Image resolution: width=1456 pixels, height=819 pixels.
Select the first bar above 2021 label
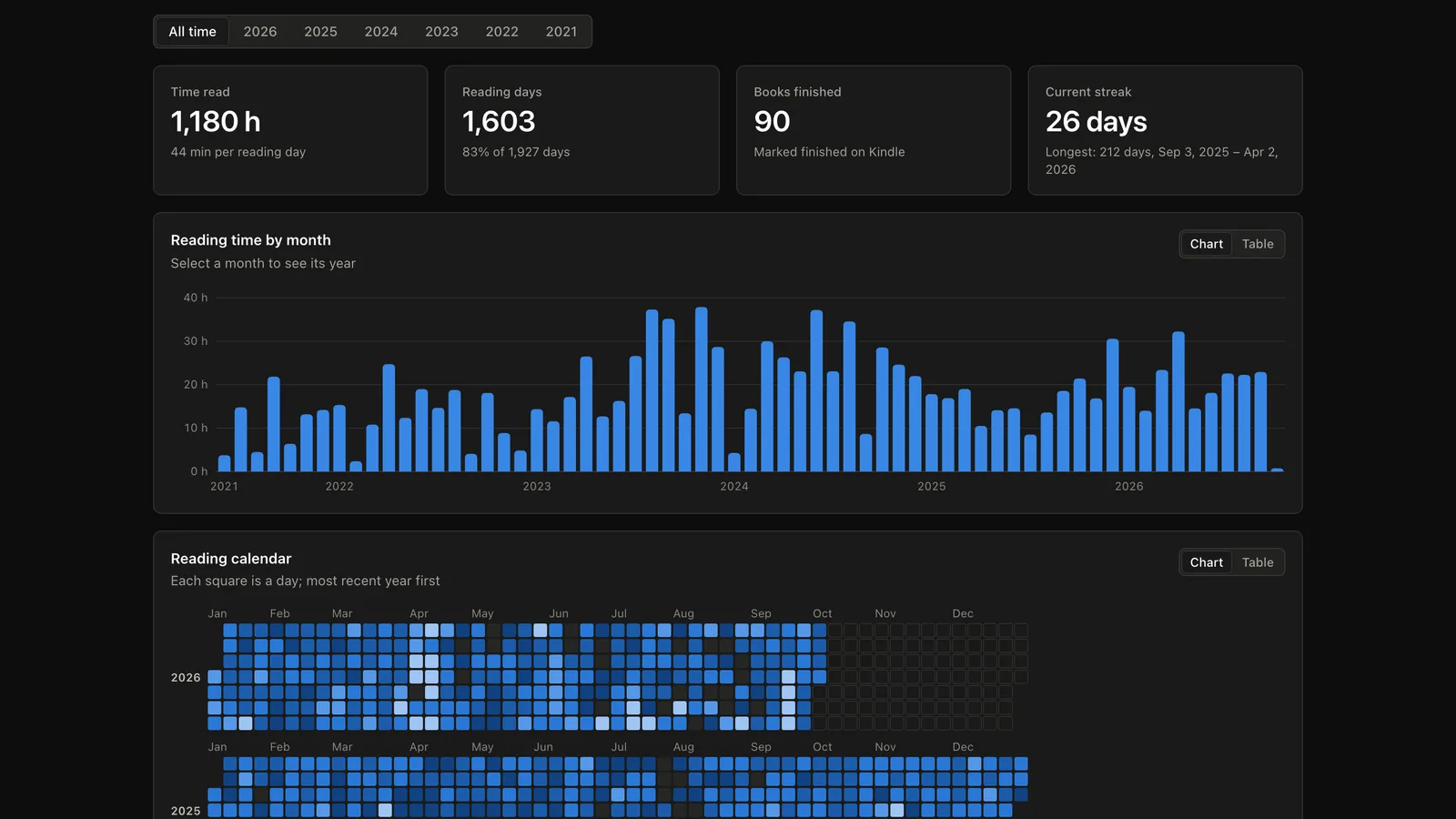point(224,463)
